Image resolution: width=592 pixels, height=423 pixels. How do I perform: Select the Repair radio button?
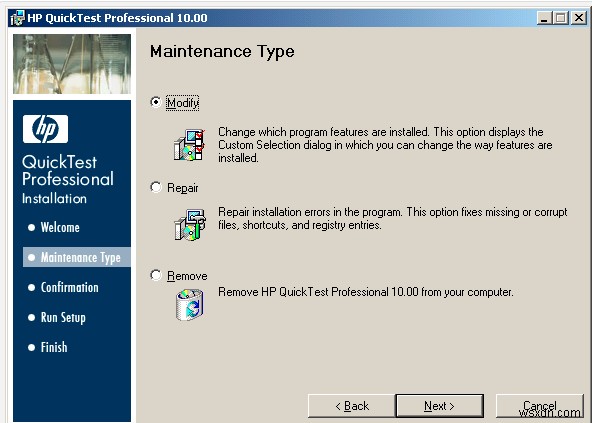[x=156, y=187]
